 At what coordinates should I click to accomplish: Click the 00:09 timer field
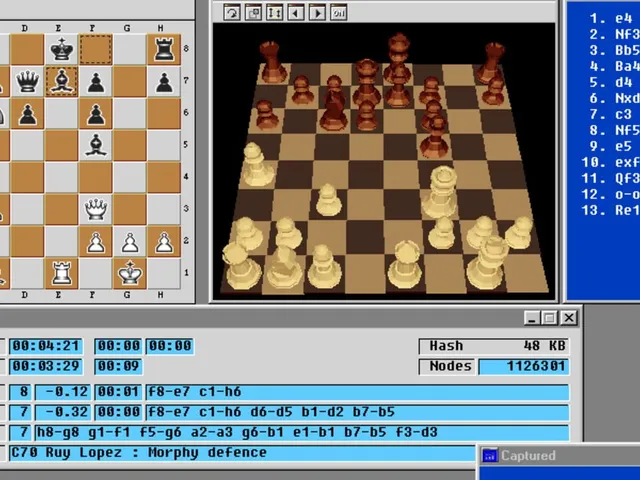(118, 366)
